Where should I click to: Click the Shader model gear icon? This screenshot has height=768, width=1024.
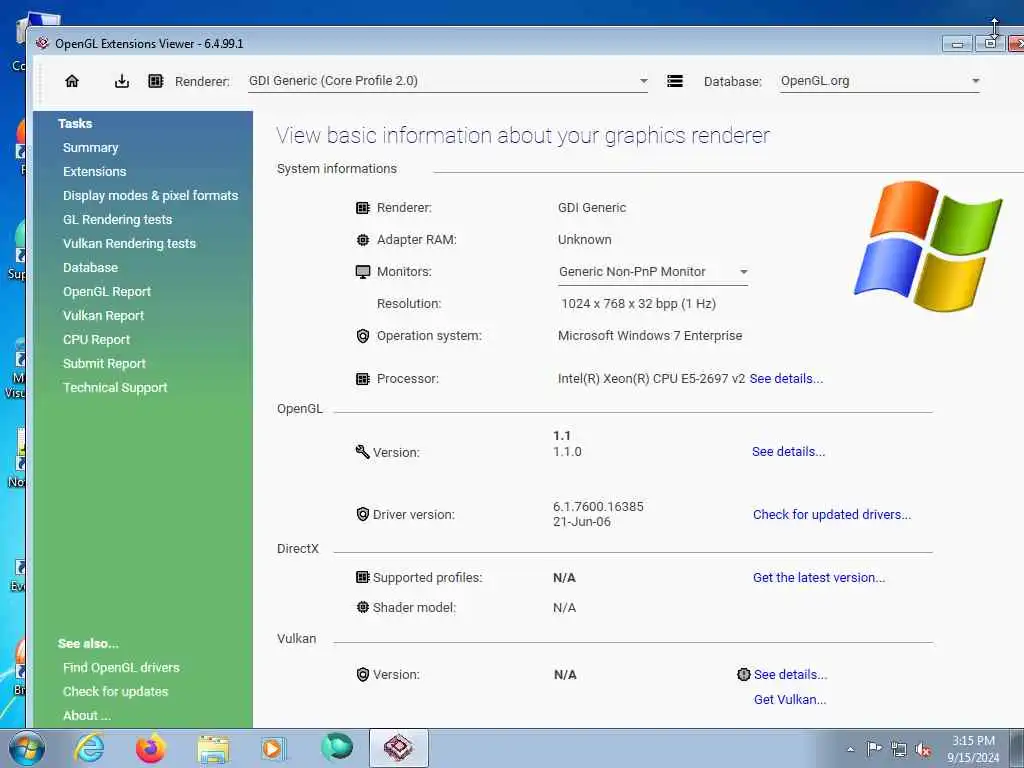pyautogui.click(x=362, y=607)
